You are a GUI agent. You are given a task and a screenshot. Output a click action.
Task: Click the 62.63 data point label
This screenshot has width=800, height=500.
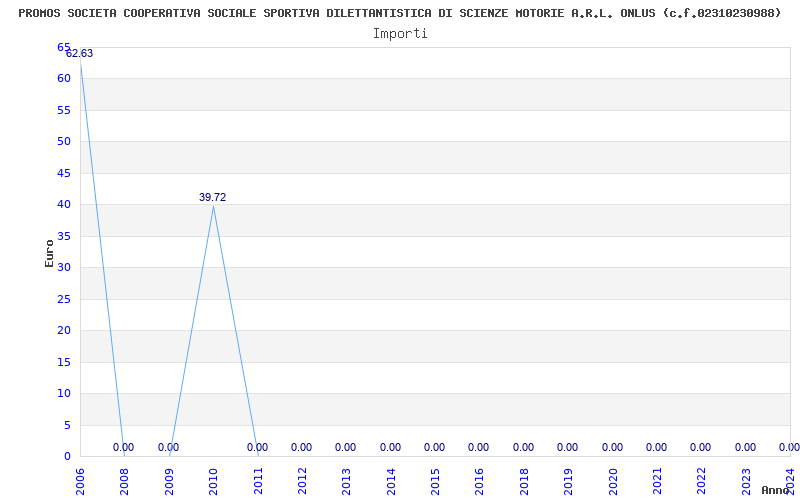pos(80,54)
